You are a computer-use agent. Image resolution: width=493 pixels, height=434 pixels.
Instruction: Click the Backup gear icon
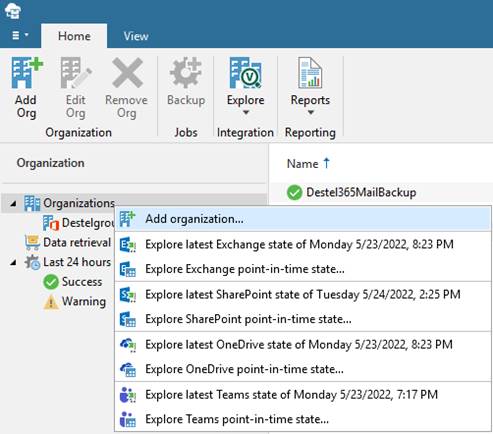tap(185, 73)
